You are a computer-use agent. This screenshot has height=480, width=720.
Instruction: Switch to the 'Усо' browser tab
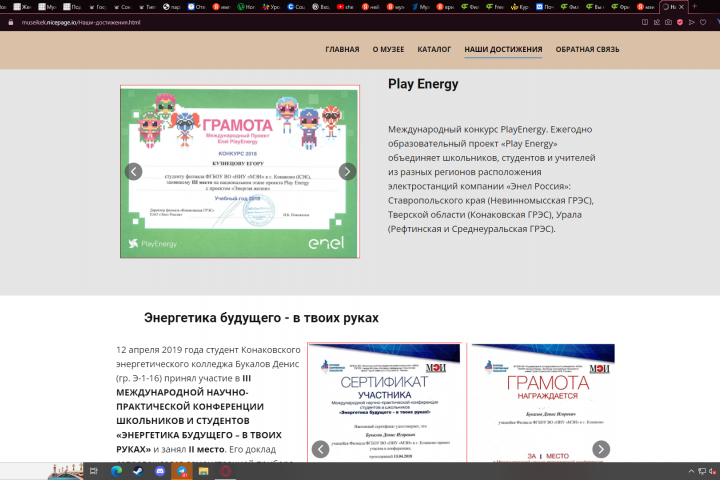click(270, 7)
